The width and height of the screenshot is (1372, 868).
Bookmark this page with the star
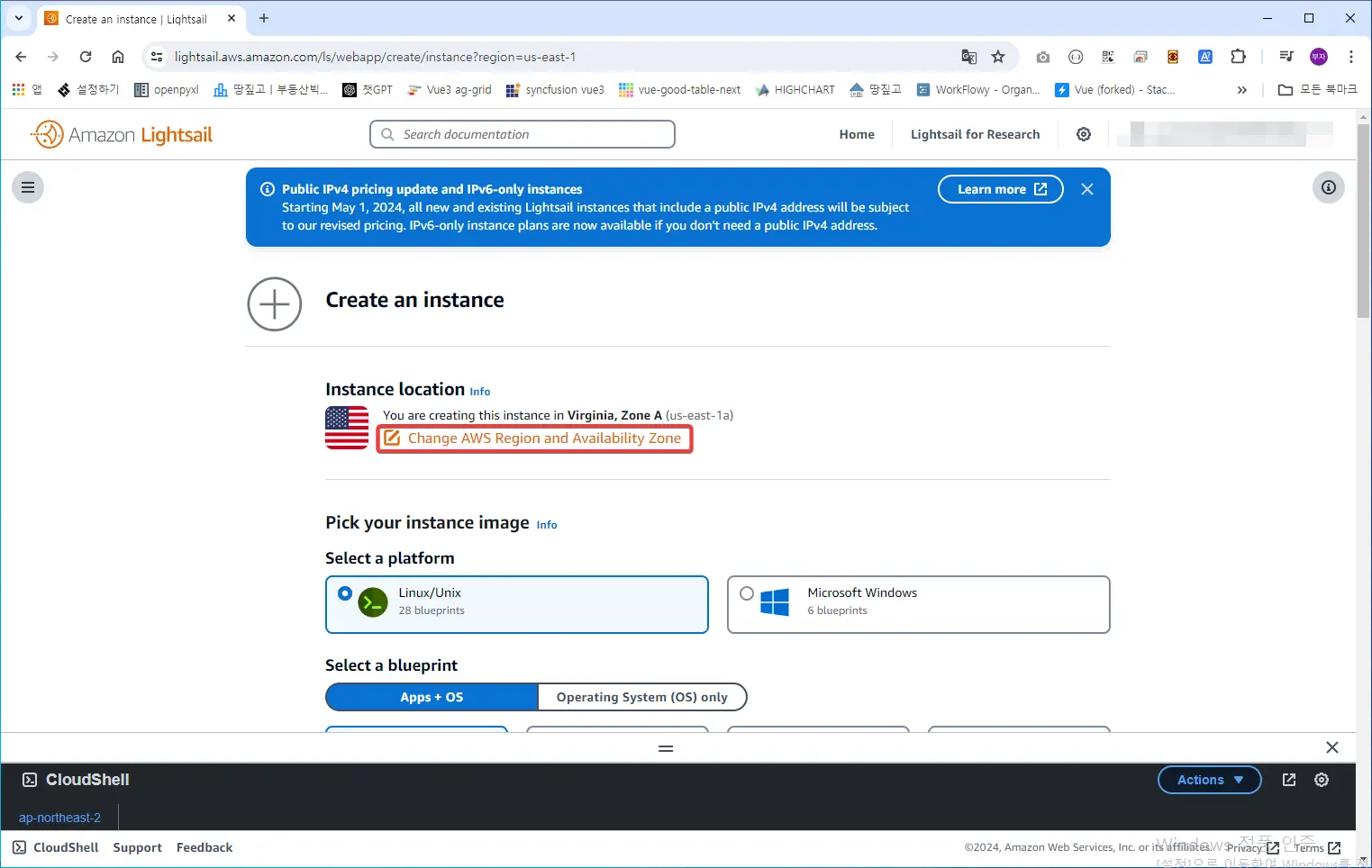coord(998,57)
